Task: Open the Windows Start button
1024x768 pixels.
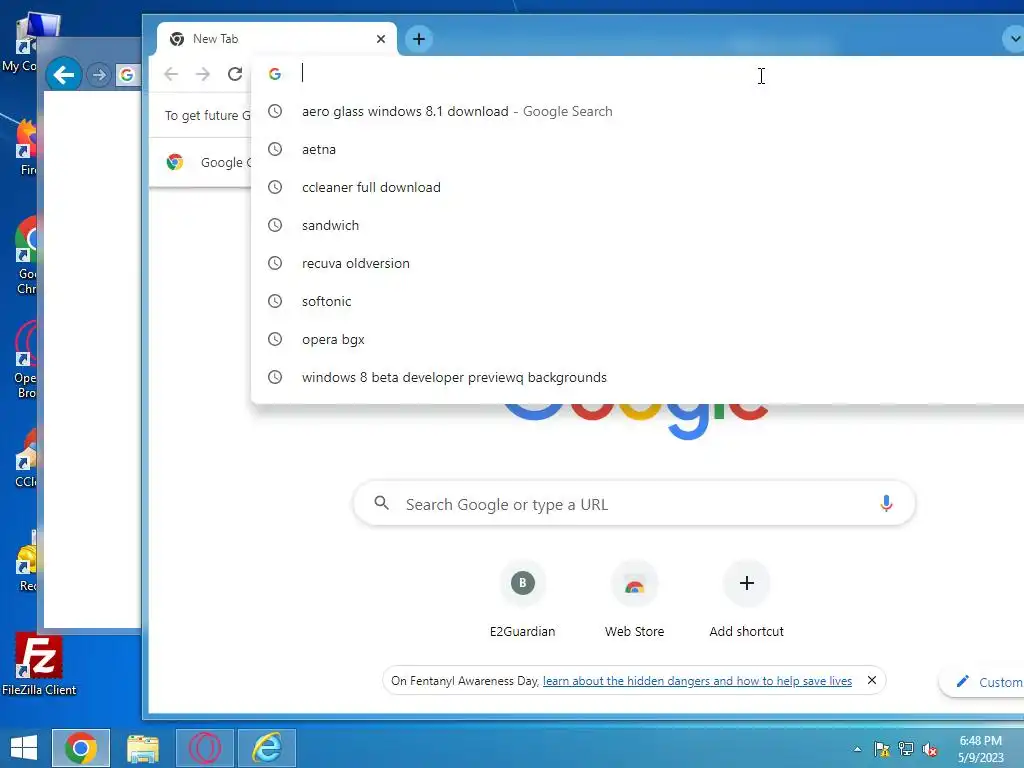Action: 24,748
